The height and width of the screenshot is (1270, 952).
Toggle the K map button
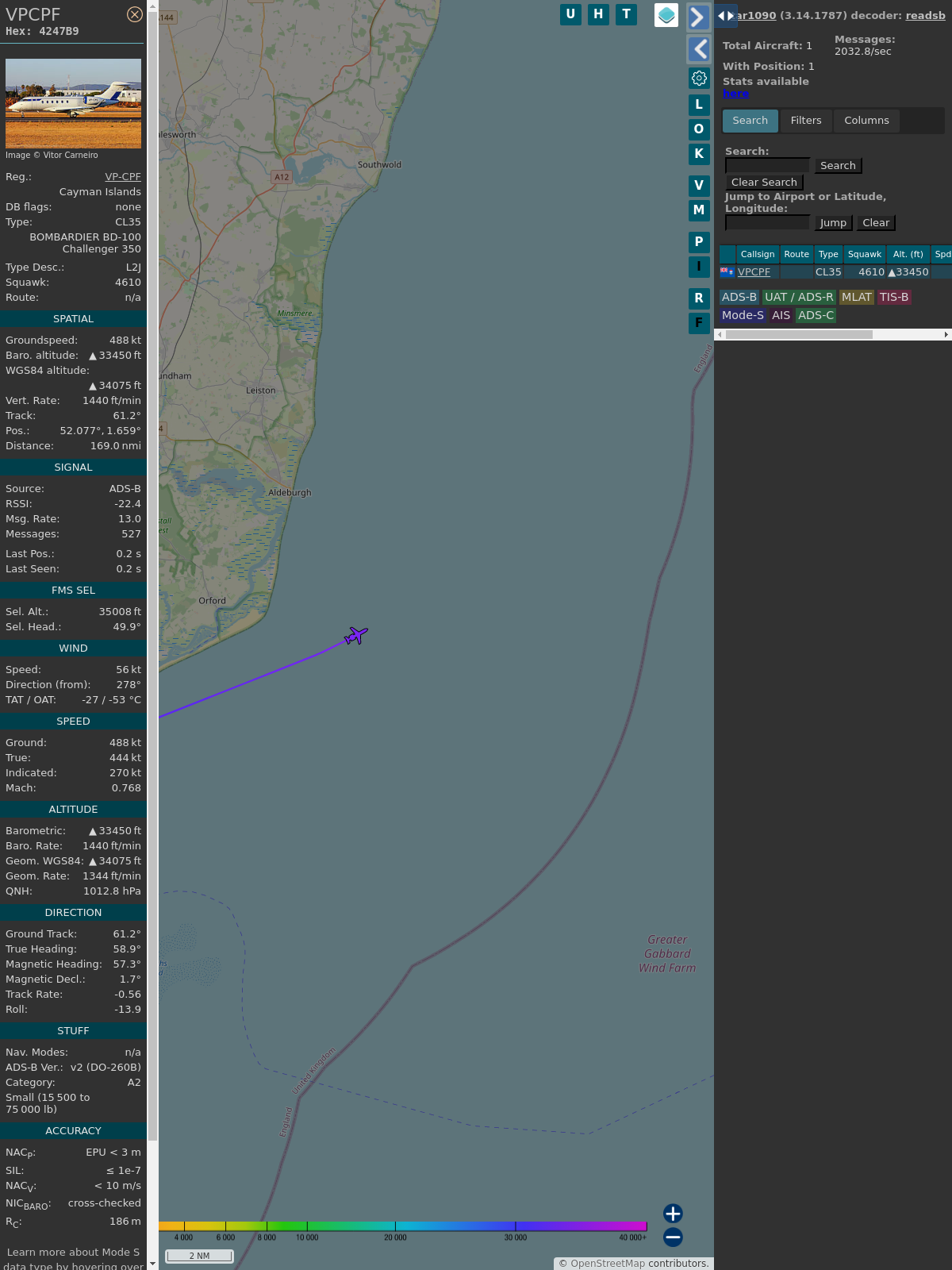[699, 154]
